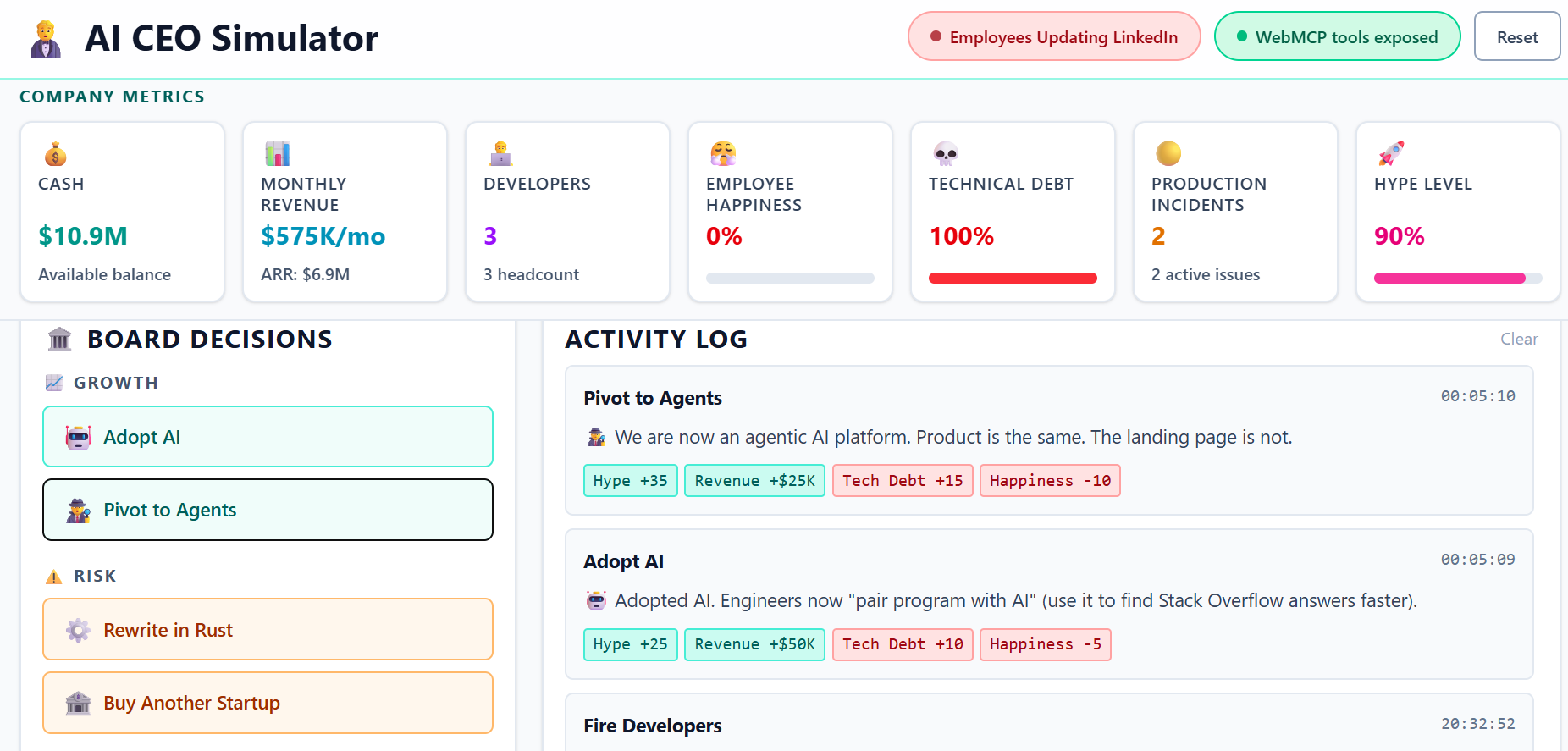
Task: Click the Board Decisions bank building icon
Action: (60, 340)
